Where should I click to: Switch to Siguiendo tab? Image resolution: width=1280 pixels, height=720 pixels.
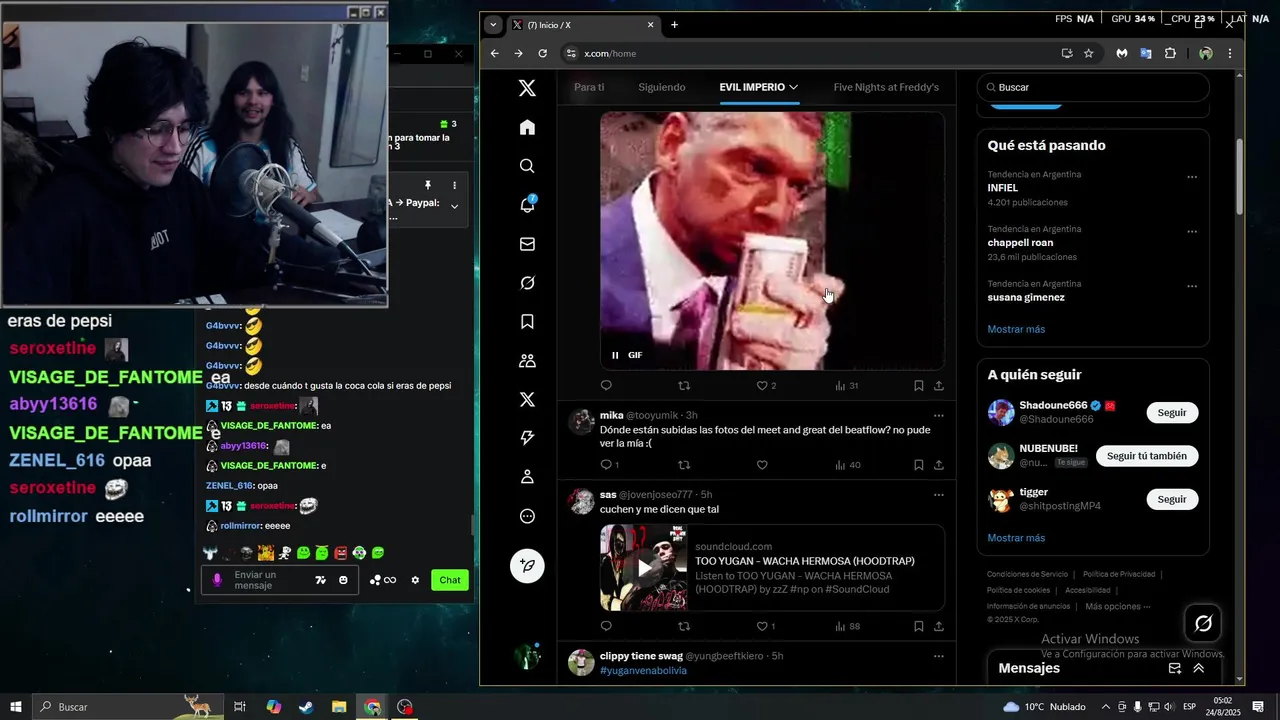coord(662,87)
